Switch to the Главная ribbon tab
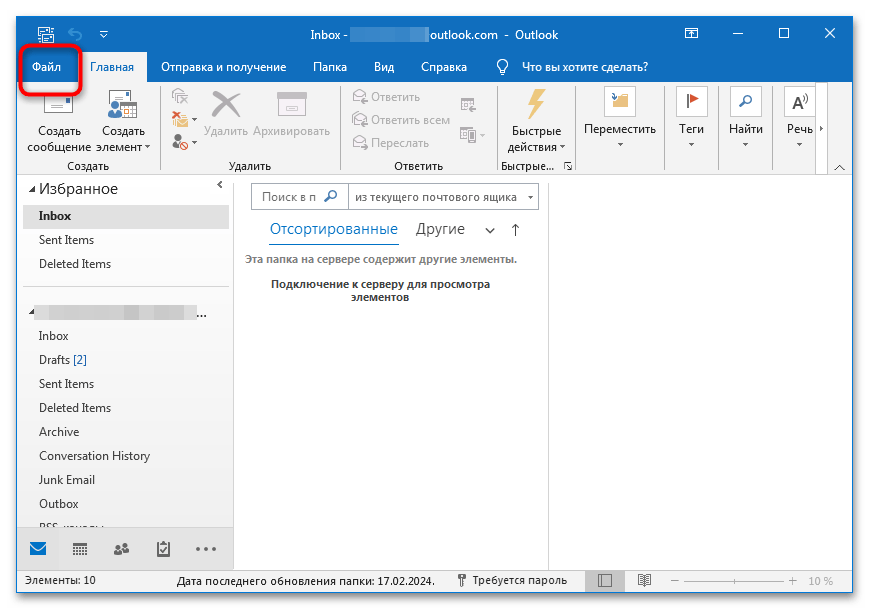 click(112, 67)
